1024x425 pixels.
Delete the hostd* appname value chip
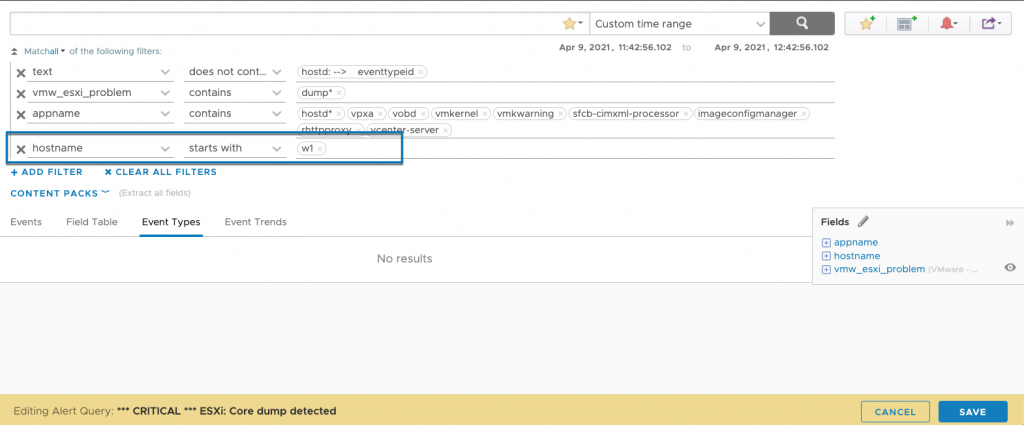339,114
